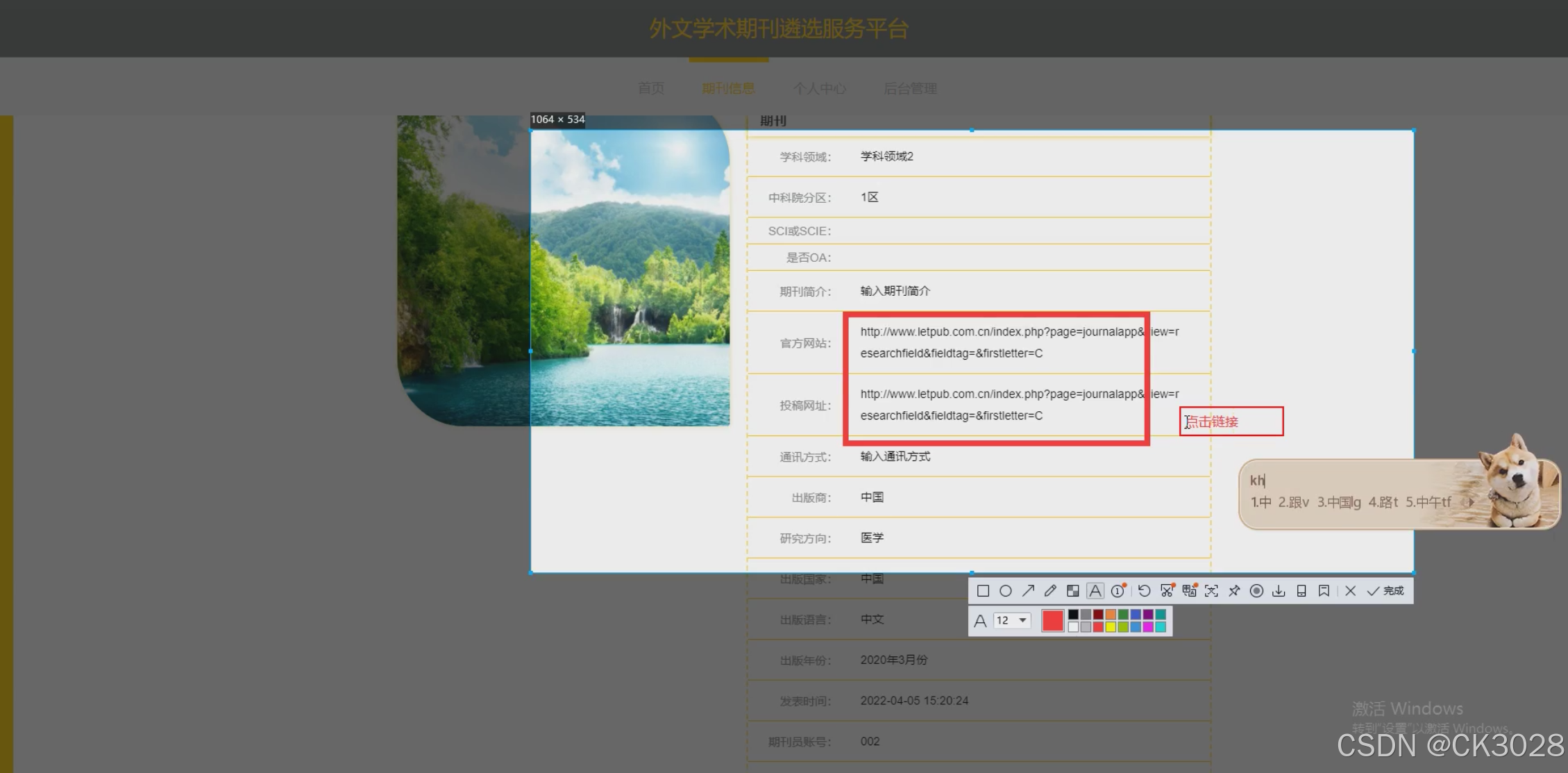
Task: Toggle the text annotation tool
Action: [1095, 591]
